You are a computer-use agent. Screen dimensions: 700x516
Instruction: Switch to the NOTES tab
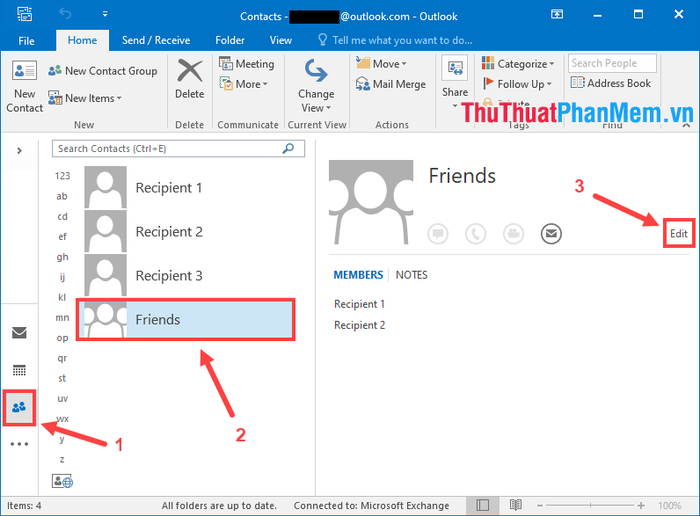click(x=411, y=275)
